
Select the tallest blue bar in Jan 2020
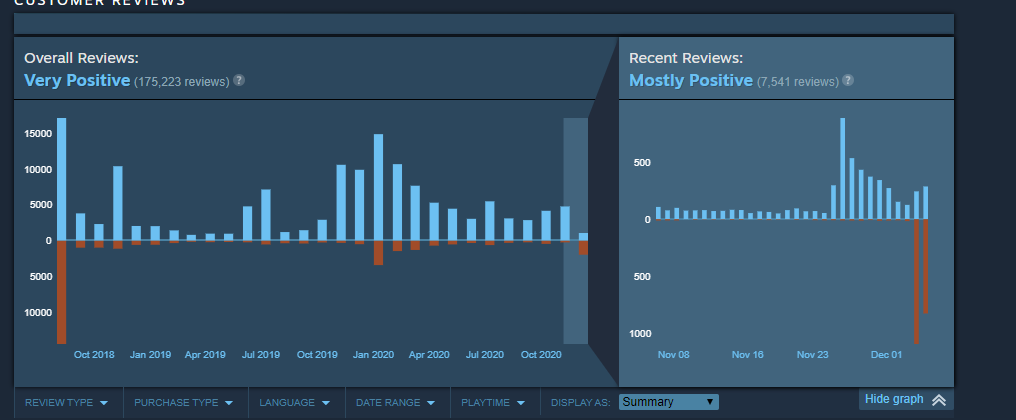(378, 187)
